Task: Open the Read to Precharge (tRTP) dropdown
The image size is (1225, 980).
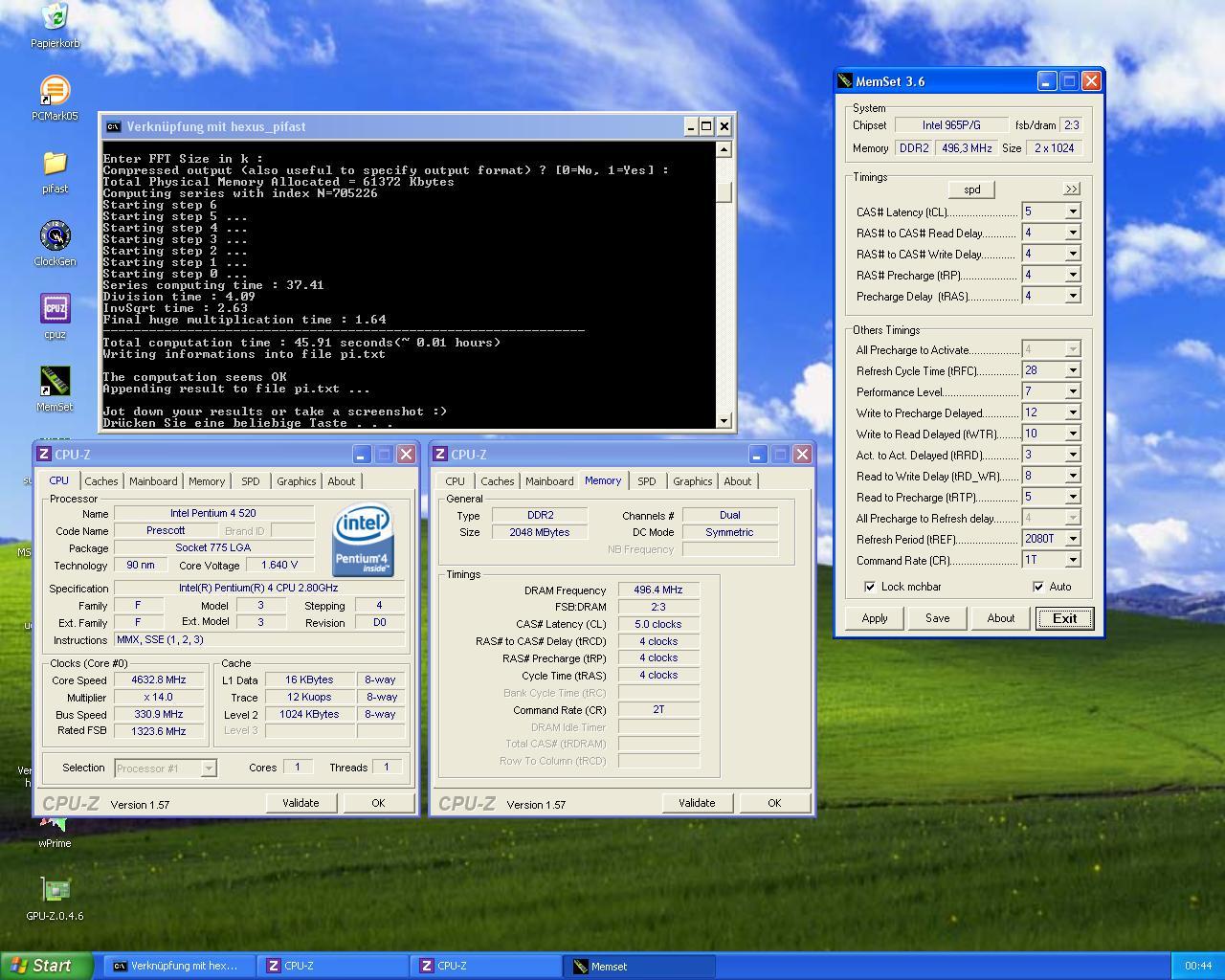Action: point(1072,497)
